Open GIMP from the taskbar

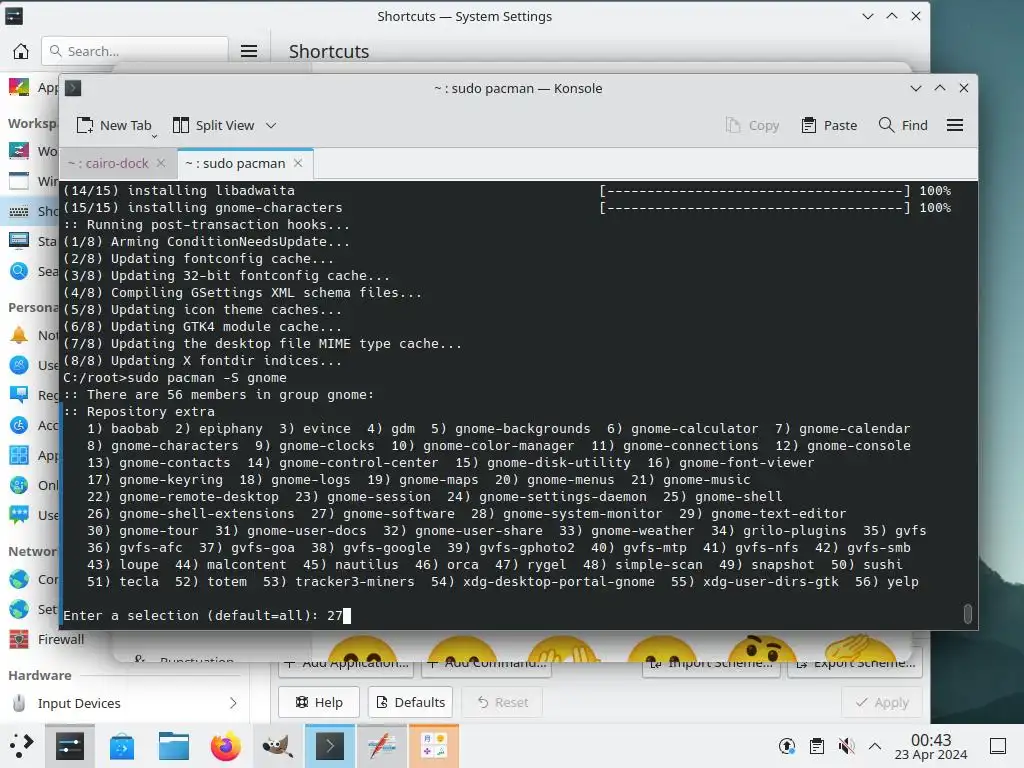(x=277, y=746)
